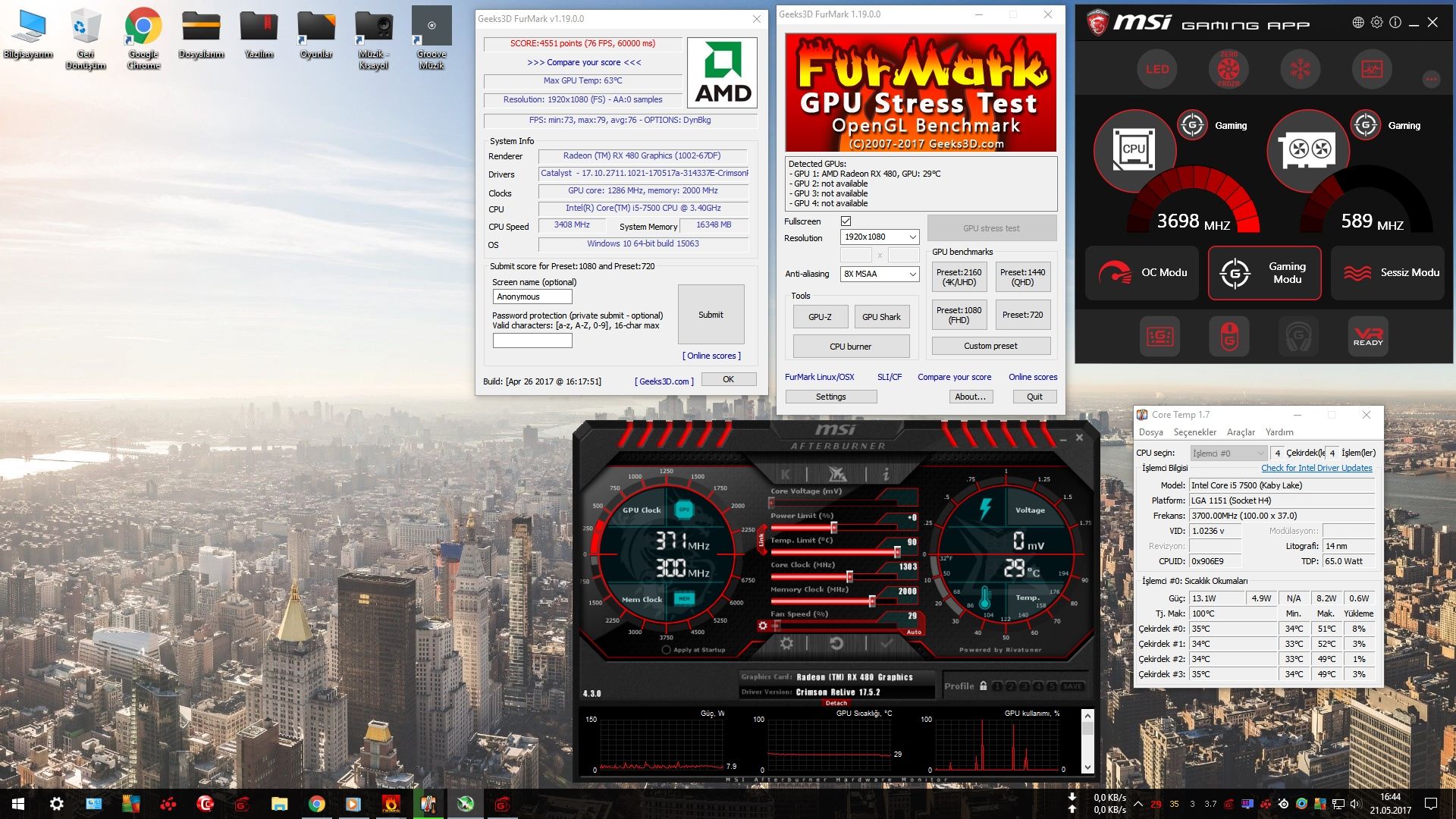Uncheck the Fullscreen checkbox in FurMark
The width and height of the screenshot is (1456, 819).
coord(846,221)
